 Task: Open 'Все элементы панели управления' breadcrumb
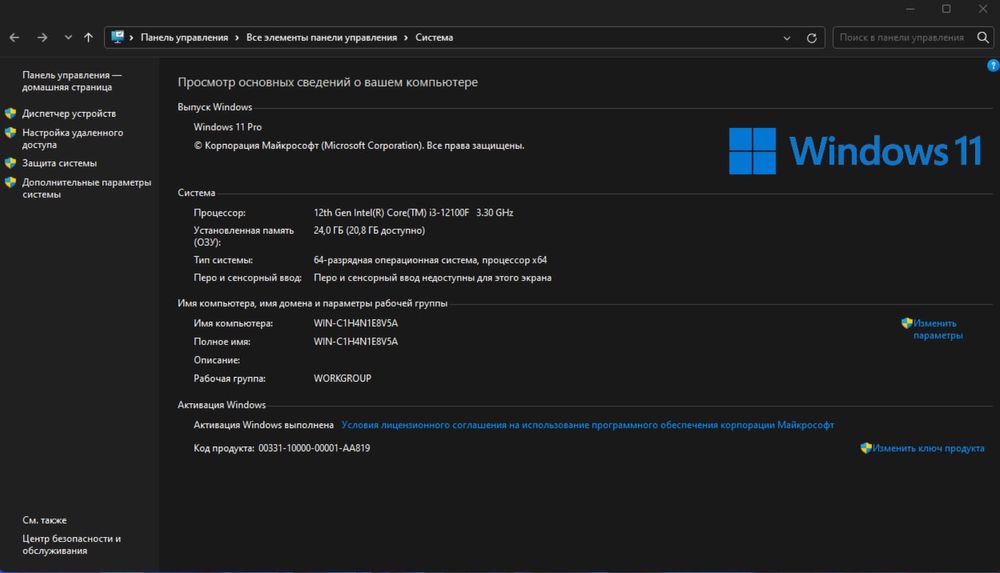321,38
